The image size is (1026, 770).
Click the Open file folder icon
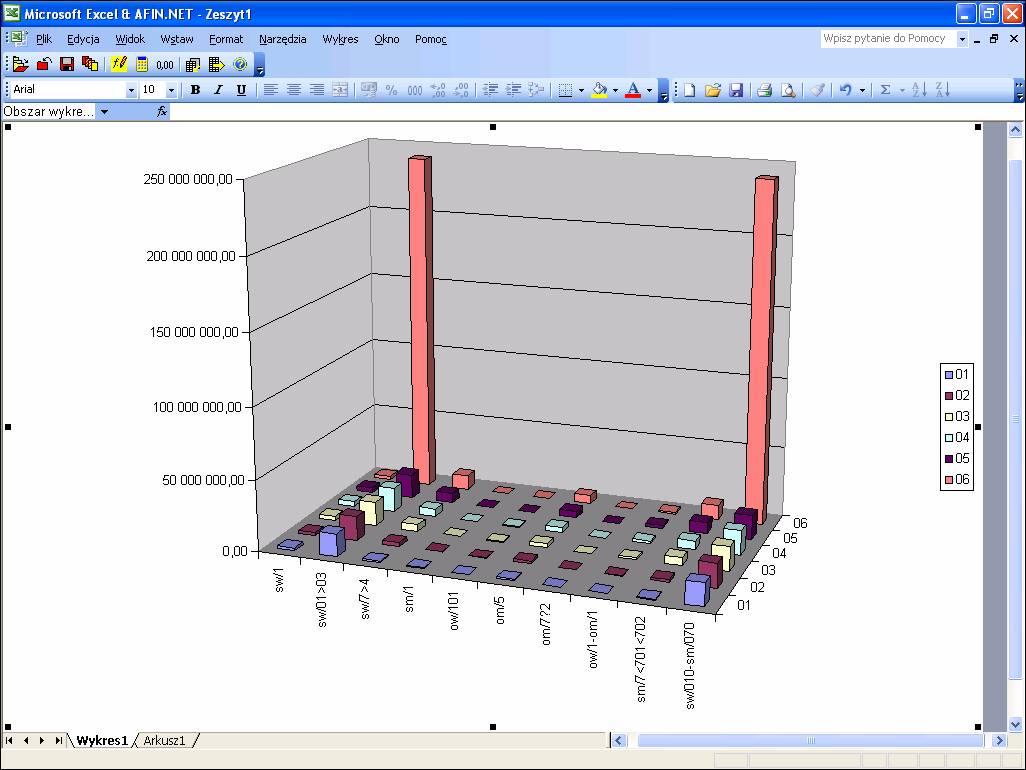(713, 90)
